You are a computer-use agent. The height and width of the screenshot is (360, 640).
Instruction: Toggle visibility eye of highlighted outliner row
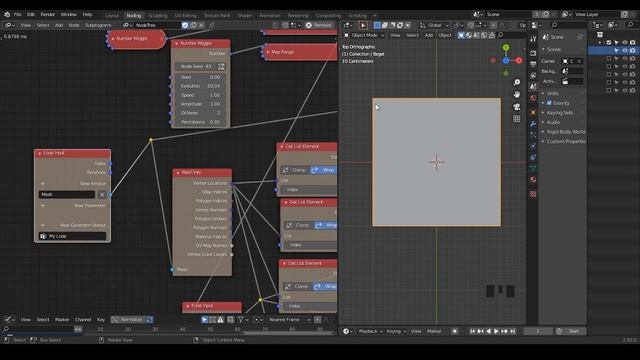tap(624, 51)
